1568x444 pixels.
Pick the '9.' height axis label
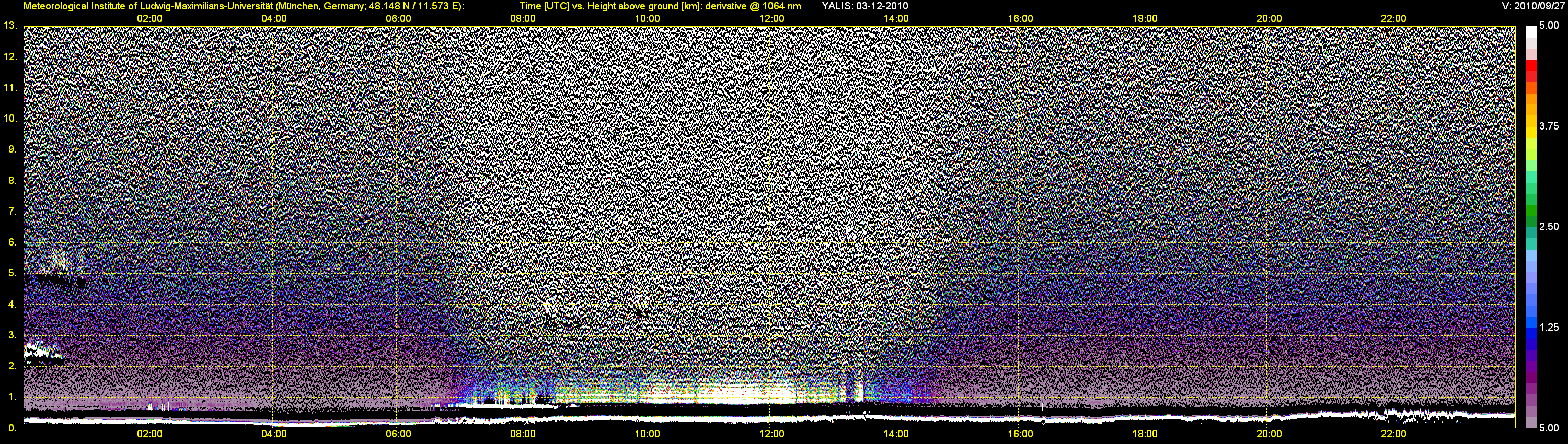12,149
